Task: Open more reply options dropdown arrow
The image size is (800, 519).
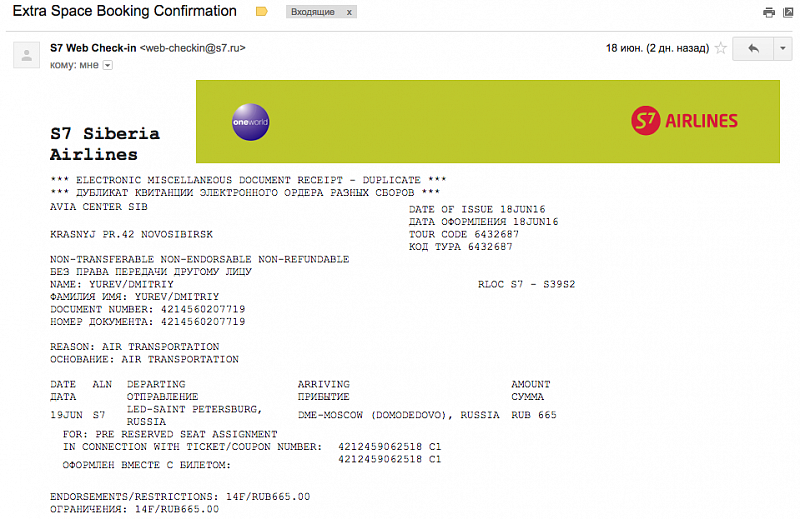Action: click(783, 48)
